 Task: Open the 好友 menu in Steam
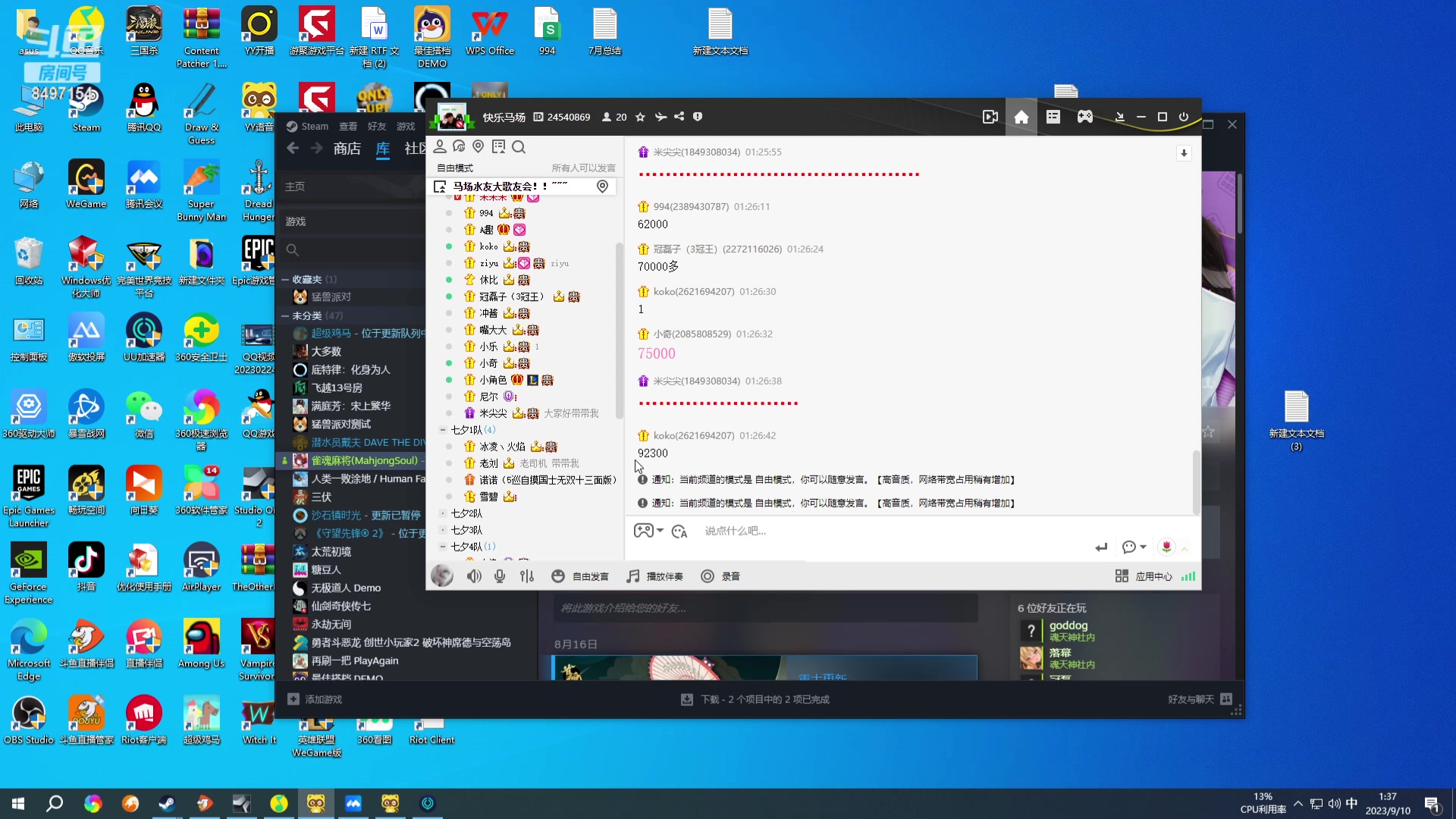(377, 127)
